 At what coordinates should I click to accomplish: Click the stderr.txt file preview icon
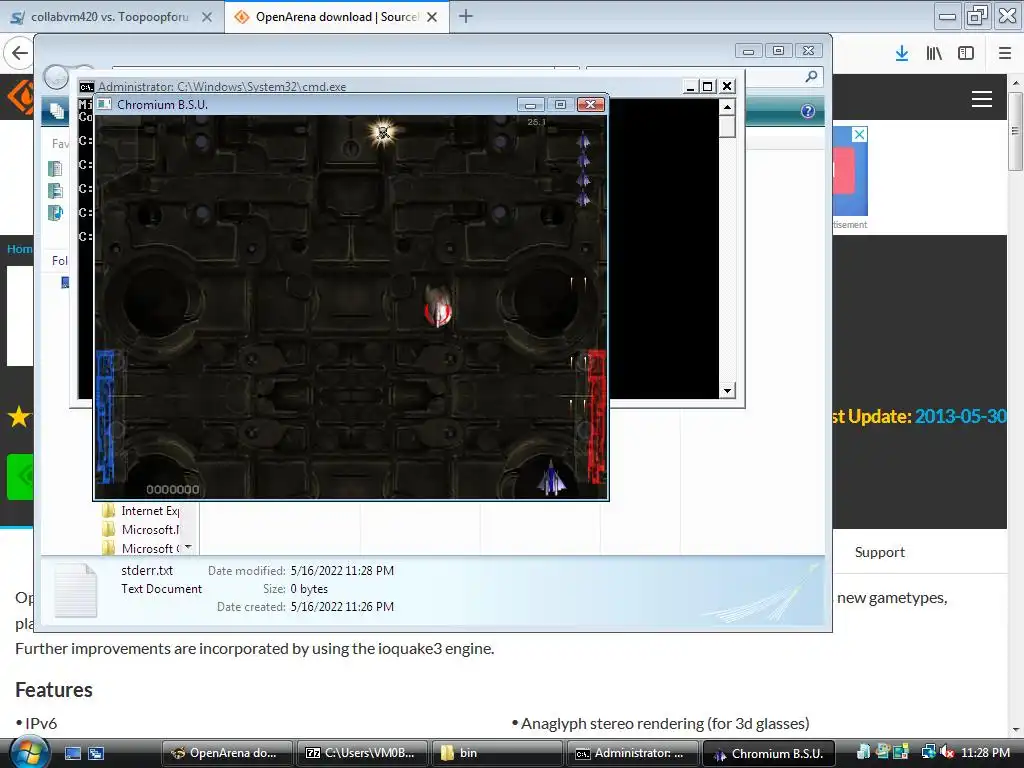pyautogui.click(x=76, y=590)
